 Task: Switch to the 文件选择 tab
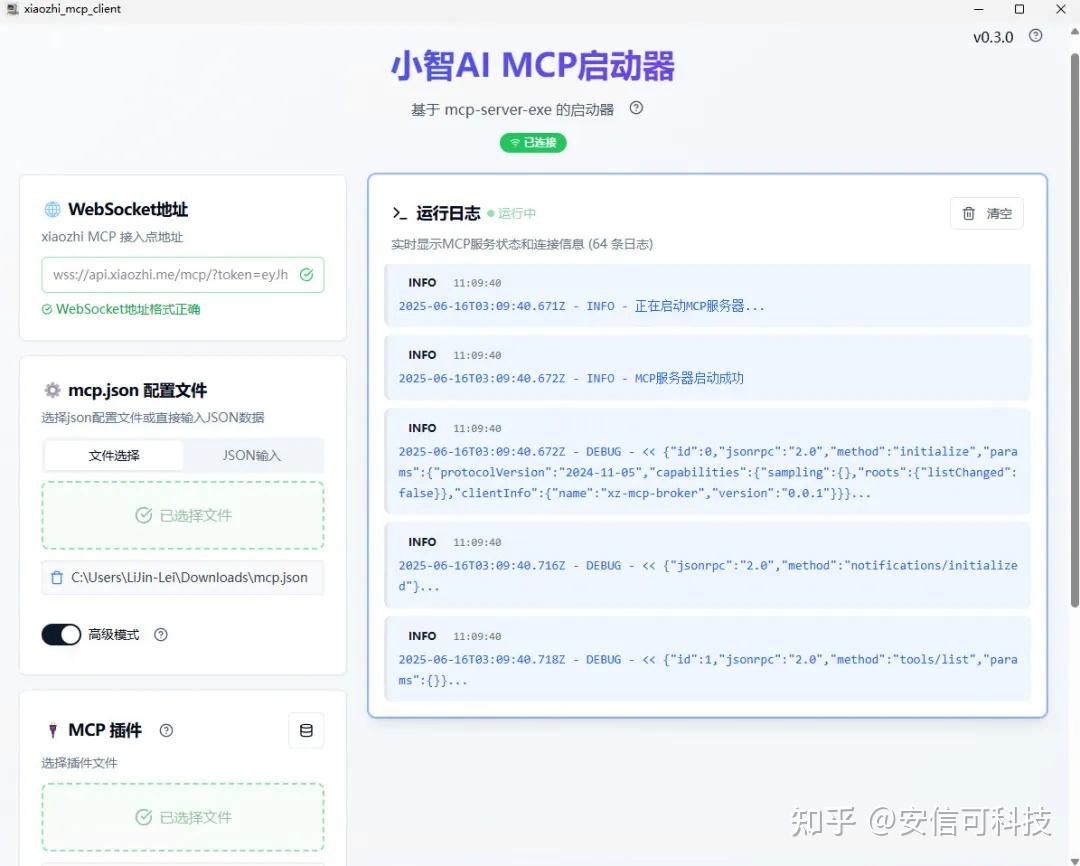pyautogui.click(x=114, y=455)
